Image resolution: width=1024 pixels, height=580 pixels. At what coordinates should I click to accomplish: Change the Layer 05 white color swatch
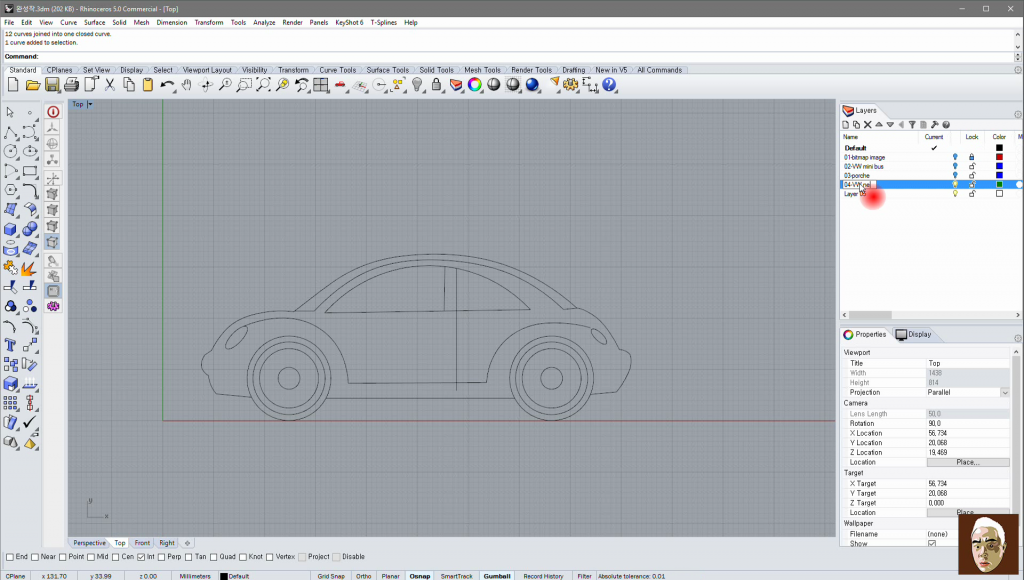tap(999, 194)
